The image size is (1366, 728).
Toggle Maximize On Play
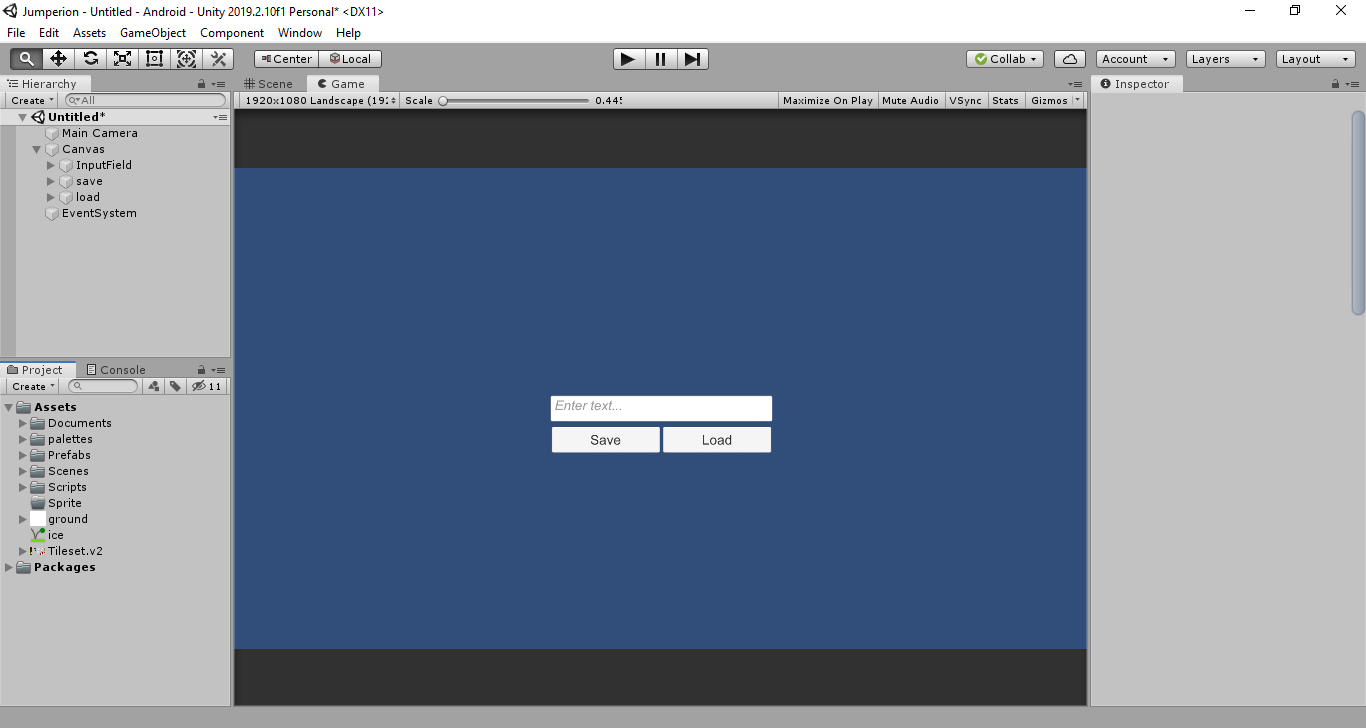pos(827,100)
